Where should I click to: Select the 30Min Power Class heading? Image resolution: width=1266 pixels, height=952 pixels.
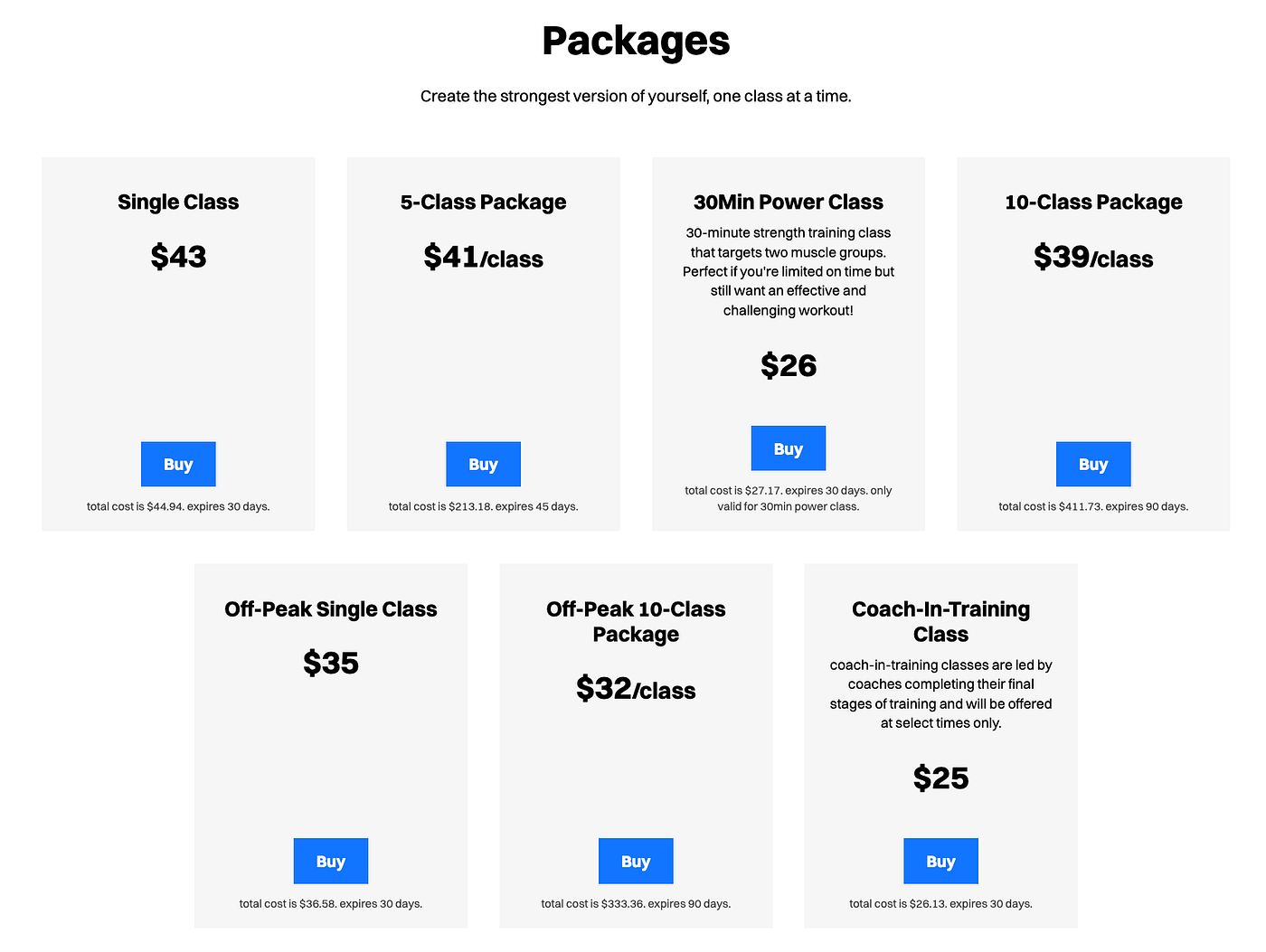coord(788,202)
